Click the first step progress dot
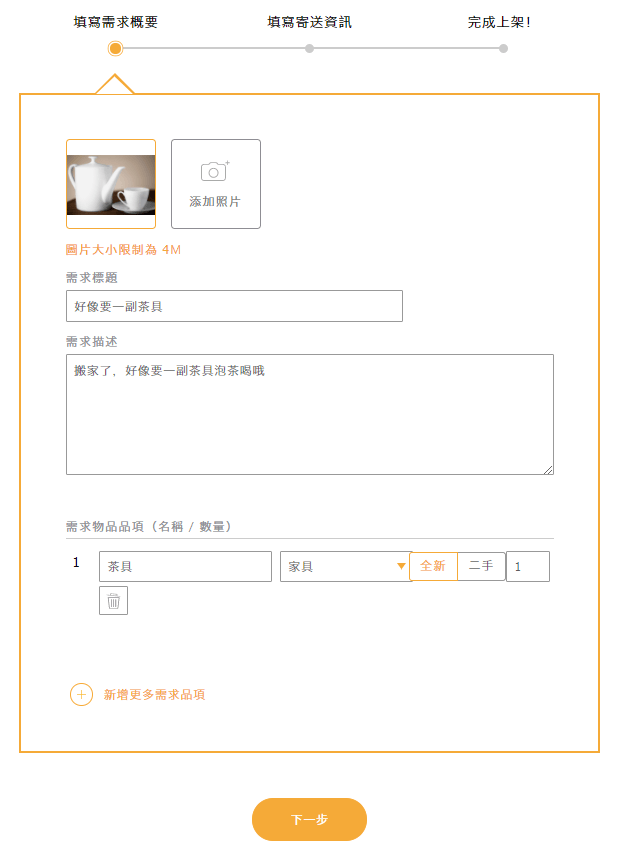Image resolution: width=621 pixels, height=844 pixels. click(115, 47)
